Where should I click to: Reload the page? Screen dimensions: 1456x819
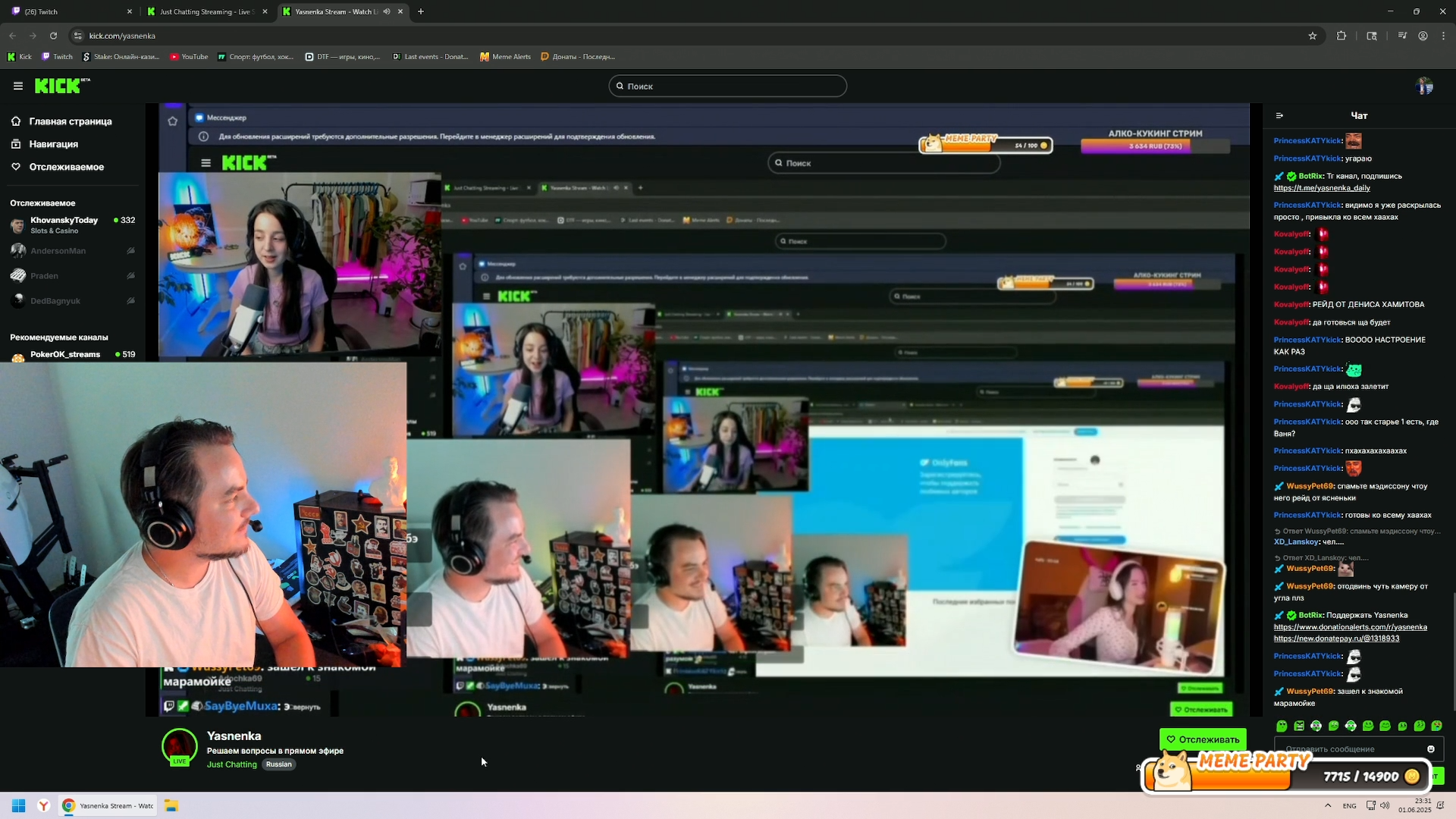[53, 36]
